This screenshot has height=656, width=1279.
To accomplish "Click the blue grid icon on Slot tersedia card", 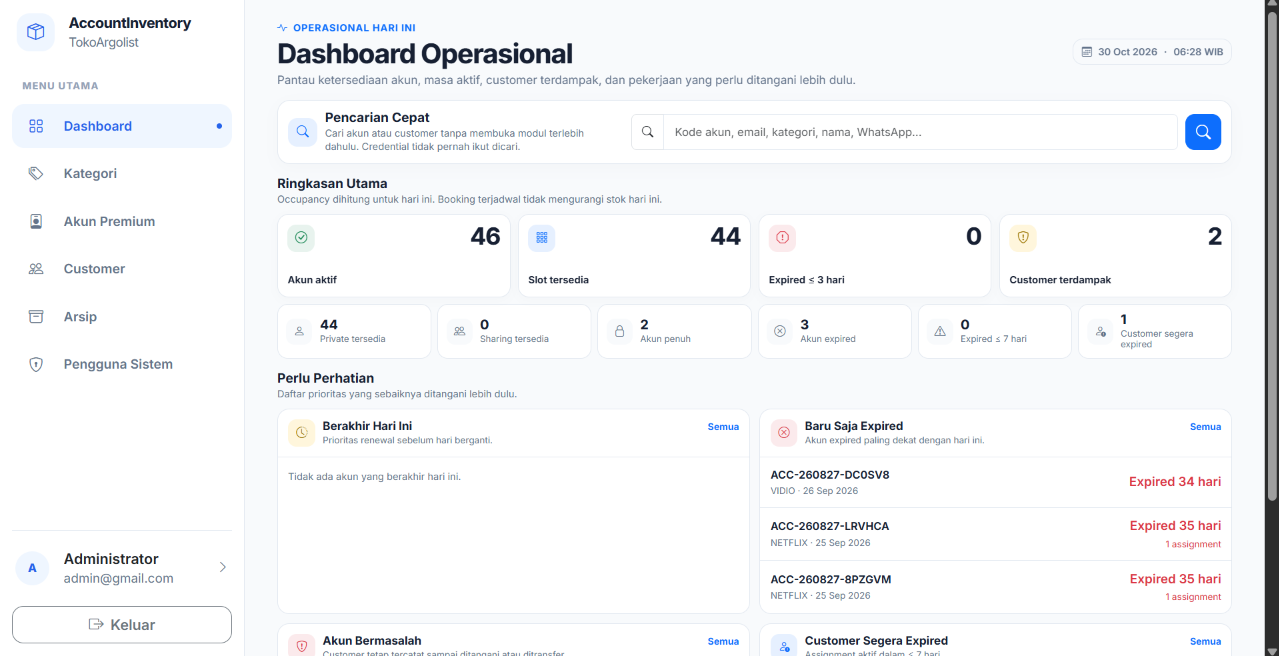I will tap(542, 238).
